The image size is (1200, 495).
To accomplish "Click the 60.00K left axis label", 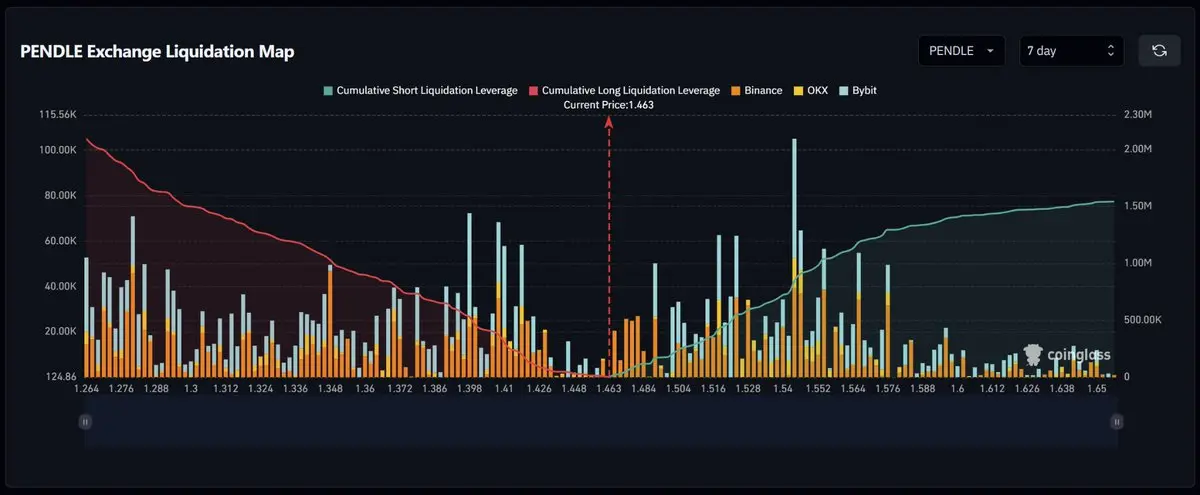I will point(59,241).
